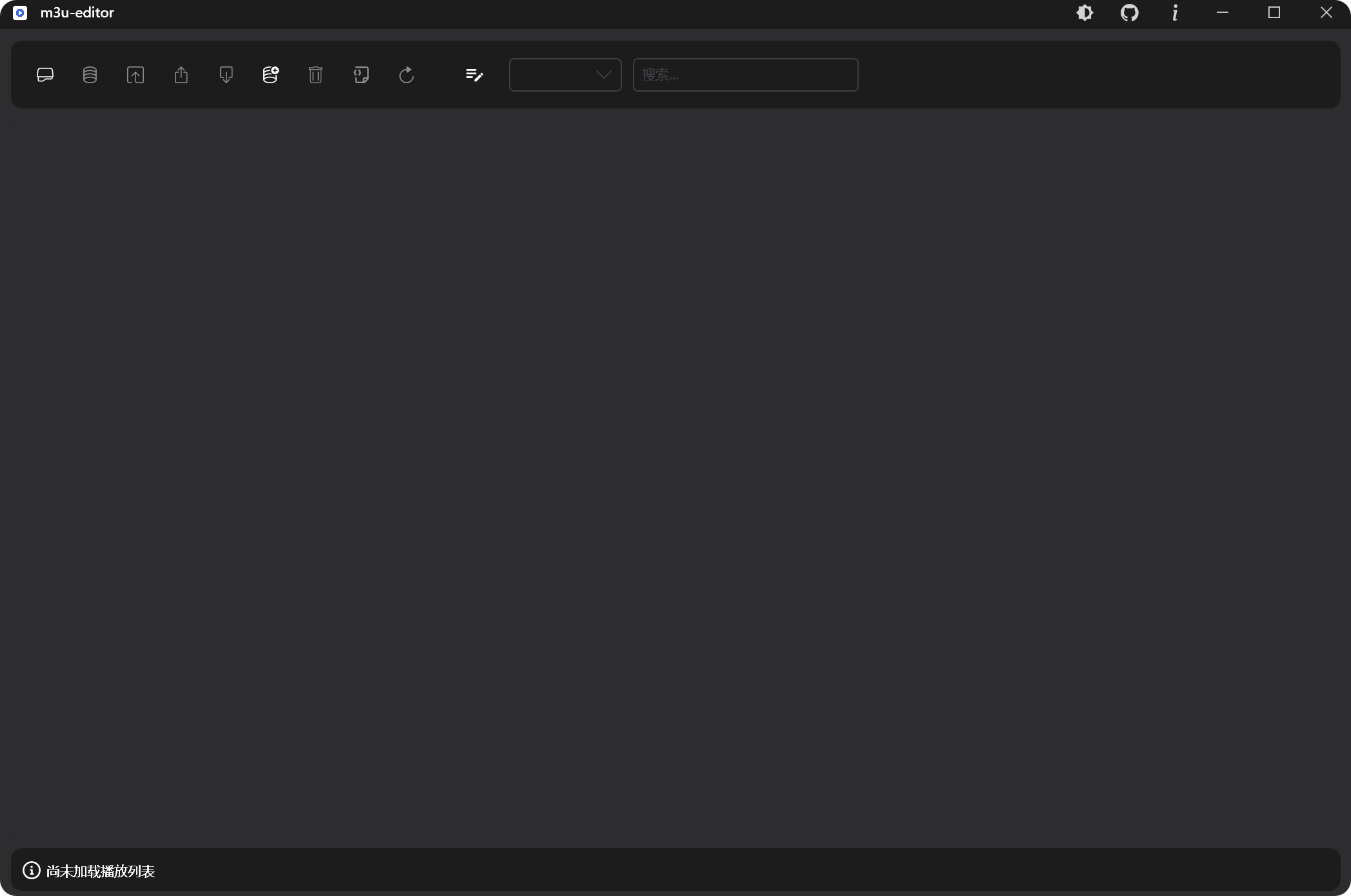This screenshot has width=1351, height=896.
Task: Toggle the dark/light theme
Action: (1085, 12)
